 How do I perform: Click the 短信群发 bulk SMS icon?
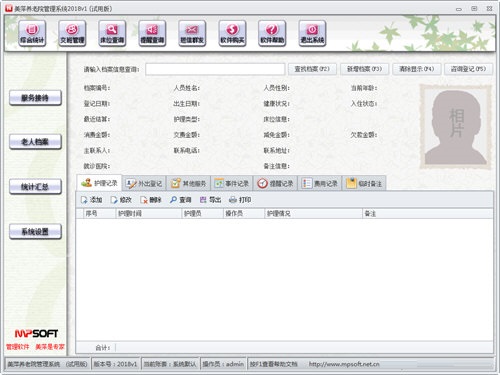pyautogui.click(x=192, y=33)
